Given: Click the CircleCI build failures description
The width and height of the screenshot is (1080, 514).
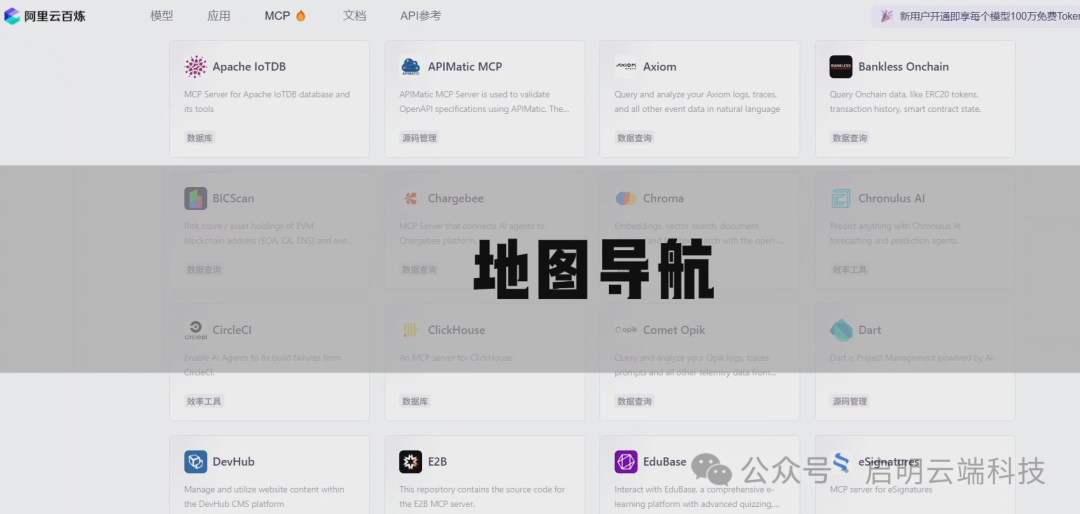Looking at the screenshot, I should [x=262, y=365].
